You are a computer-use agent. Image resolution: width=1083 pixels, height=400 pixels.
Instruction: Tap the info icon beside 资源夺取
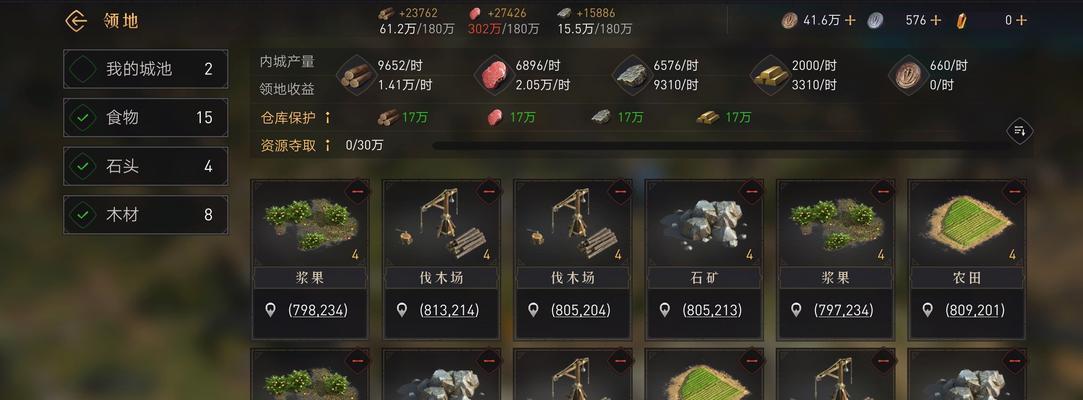pyautogui.click(x=327, y=146)
